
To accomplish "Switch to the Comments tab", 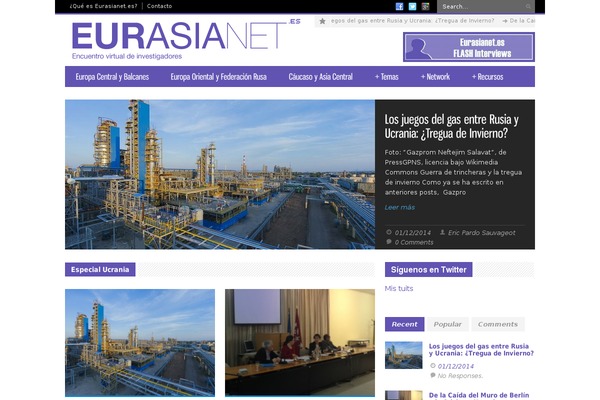I will coord(498,324).
